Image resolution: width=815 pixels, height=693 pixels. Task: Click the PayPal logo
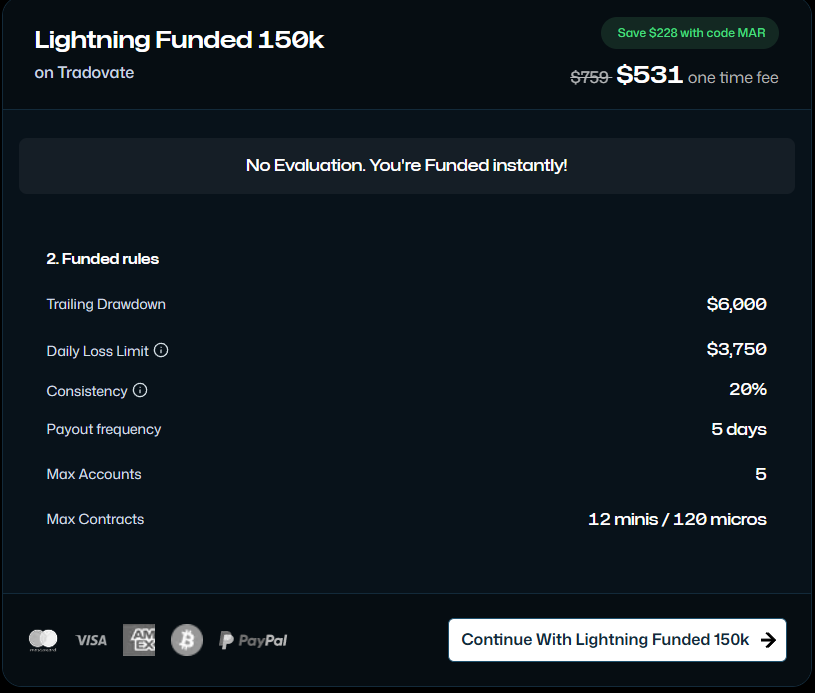[253, 640]
